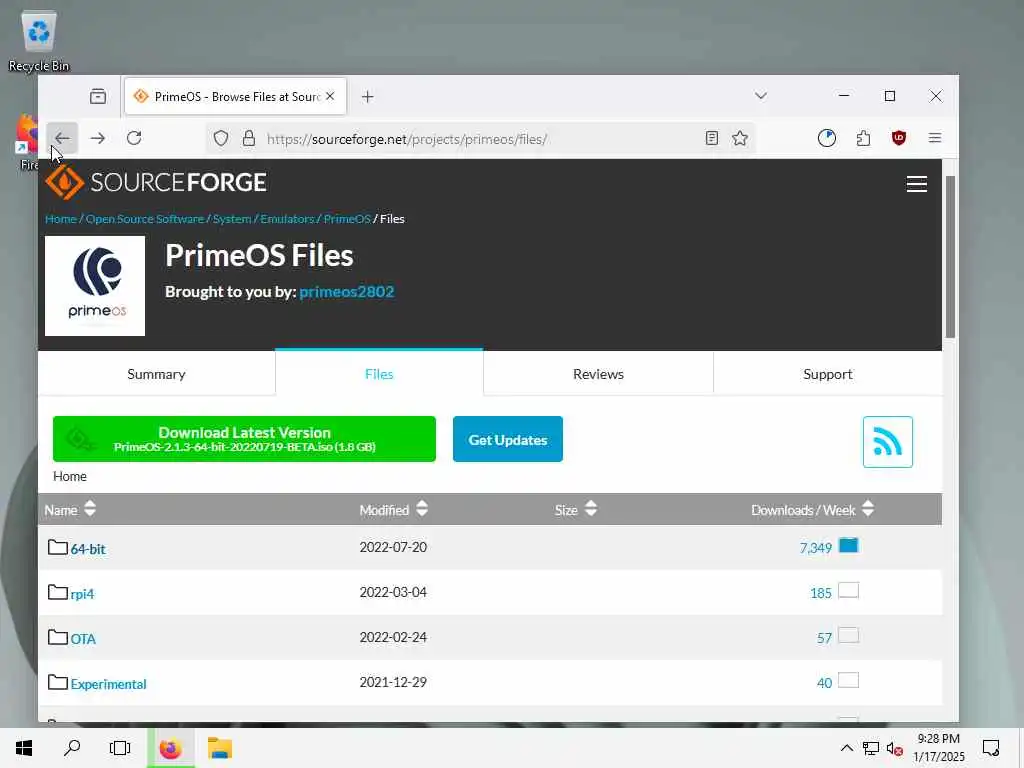Image resolution: width=1024 pixels, height=768 pixels.
Task: Click the SourceForge logo
Action: pyautogui.click(x=155, y=182)
